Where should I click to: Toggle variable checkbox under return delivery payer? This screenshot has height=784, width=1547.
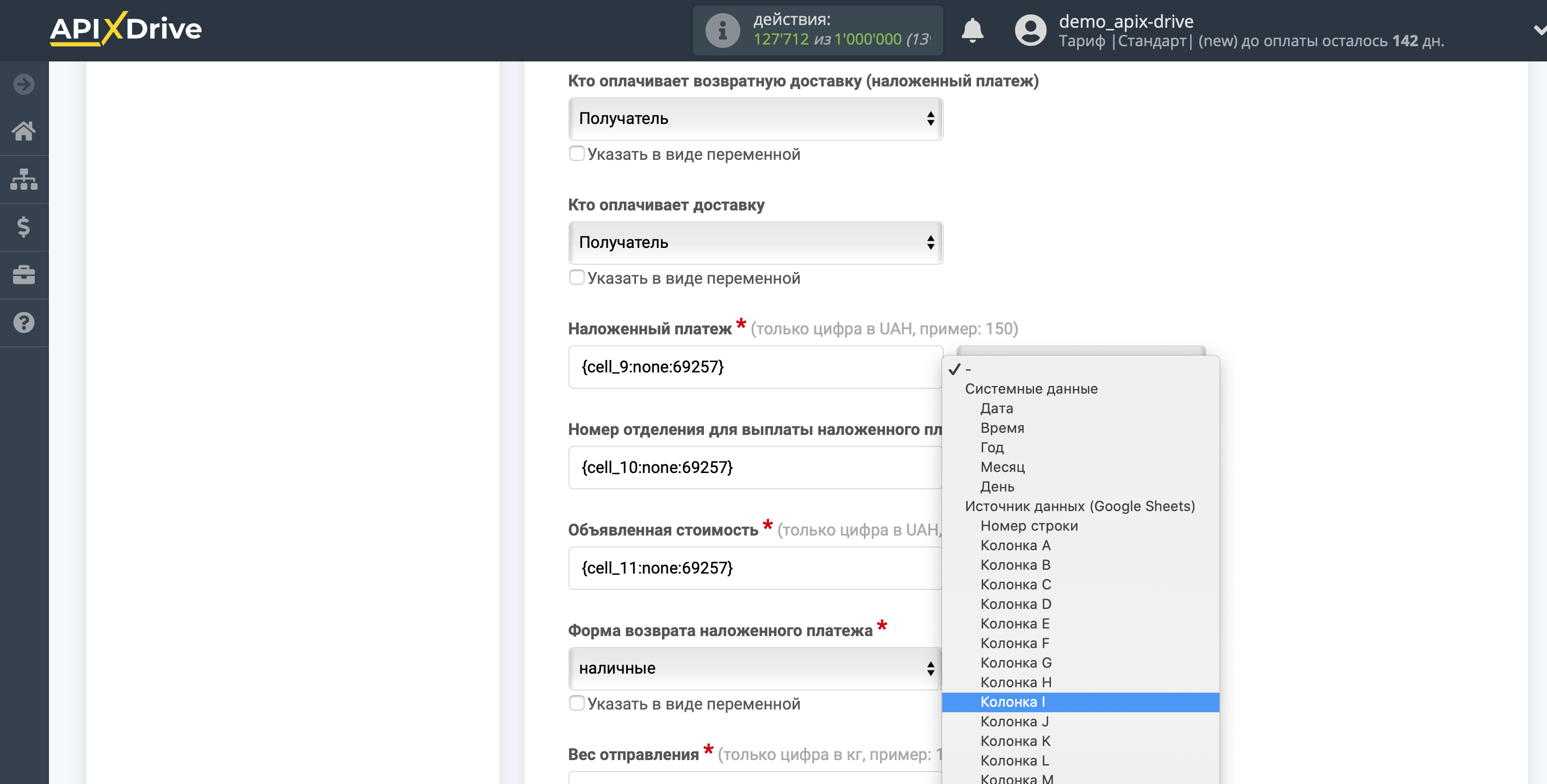point(577,154)
